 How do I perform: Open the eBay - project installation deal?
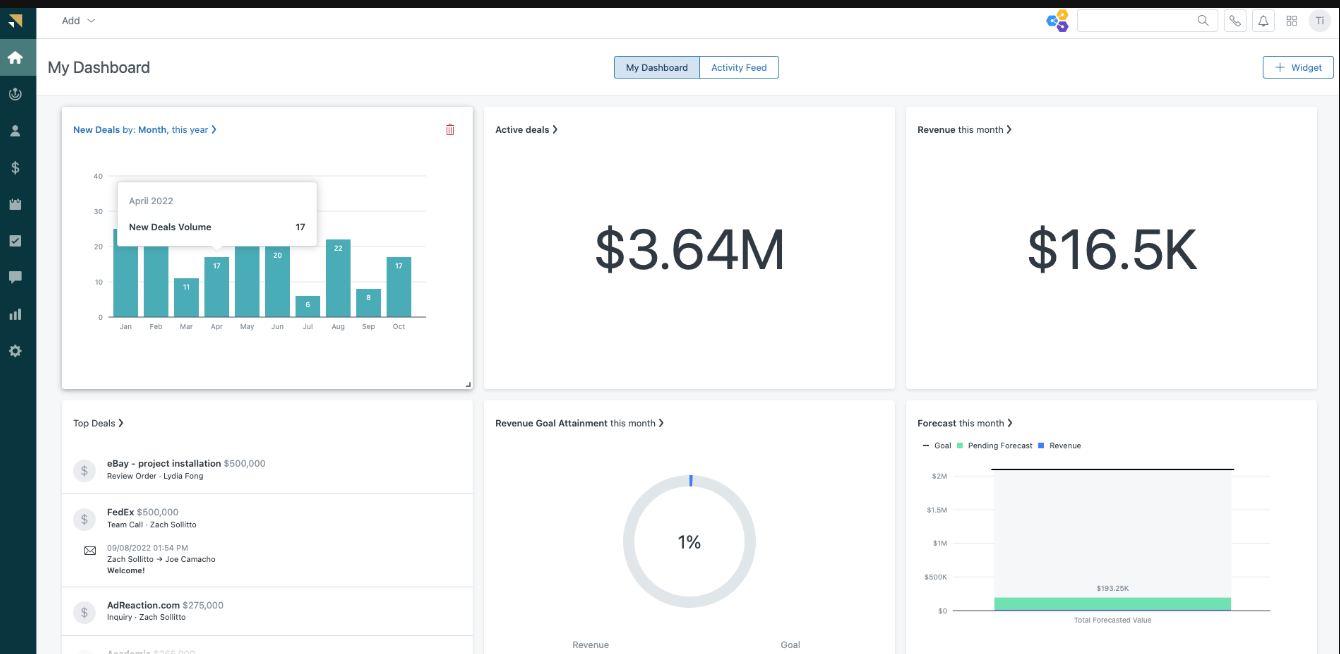(164, 464)
